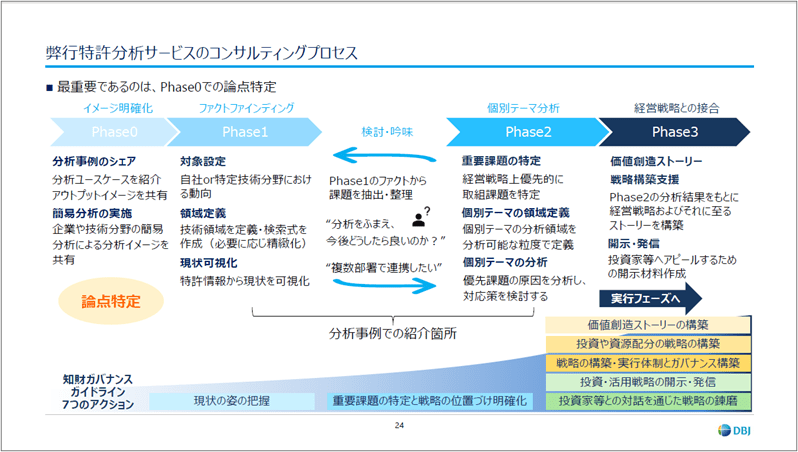Screen dimensions: 798x452
Task: Click the text 経営戦略上優先的に
Action: click(x=513, y=179)
